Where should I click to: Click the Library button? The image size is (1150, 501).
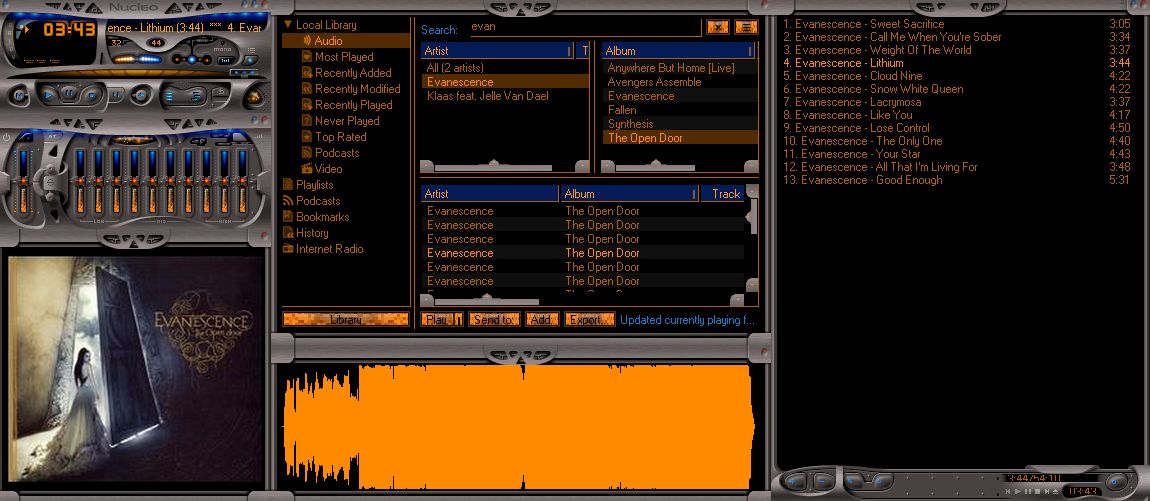345,320
